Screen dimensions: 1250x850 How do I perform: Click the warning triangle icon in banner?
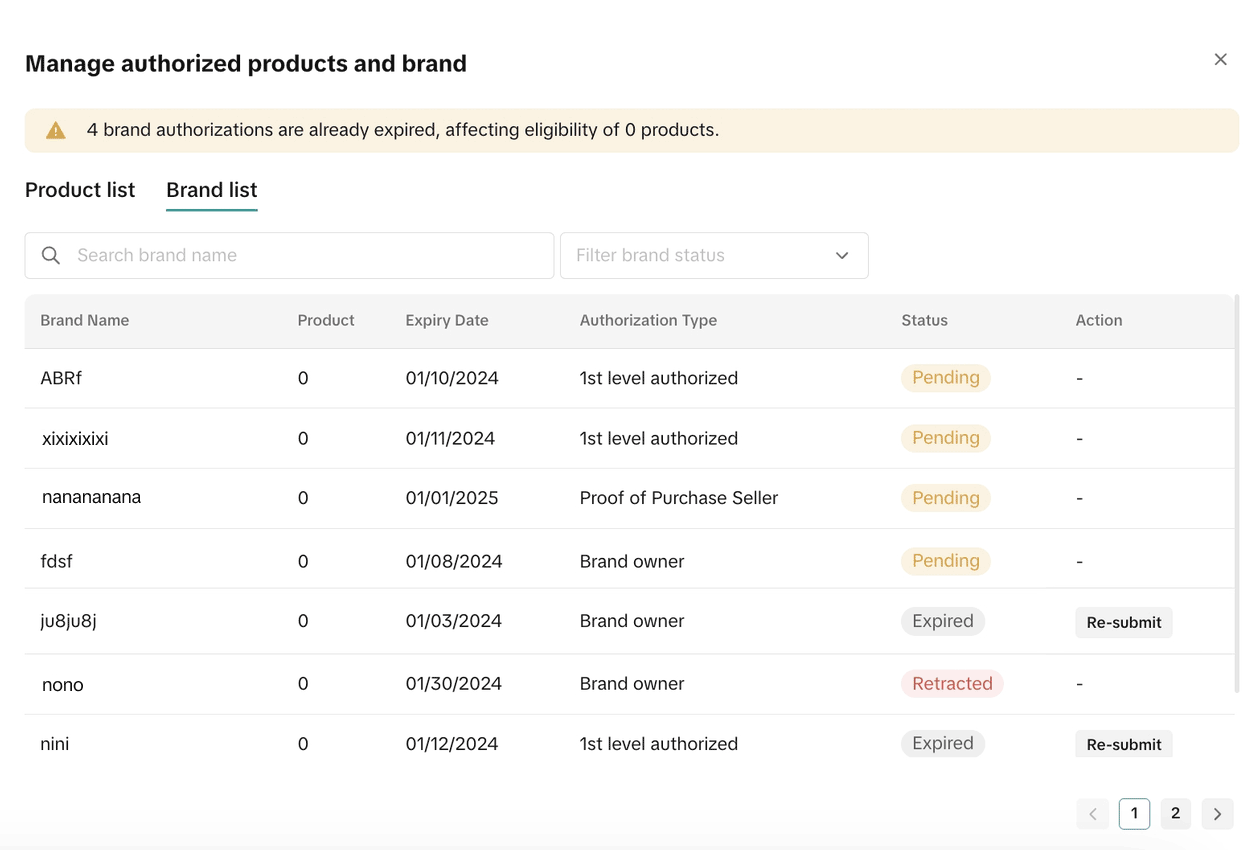(x=56, y=130)
